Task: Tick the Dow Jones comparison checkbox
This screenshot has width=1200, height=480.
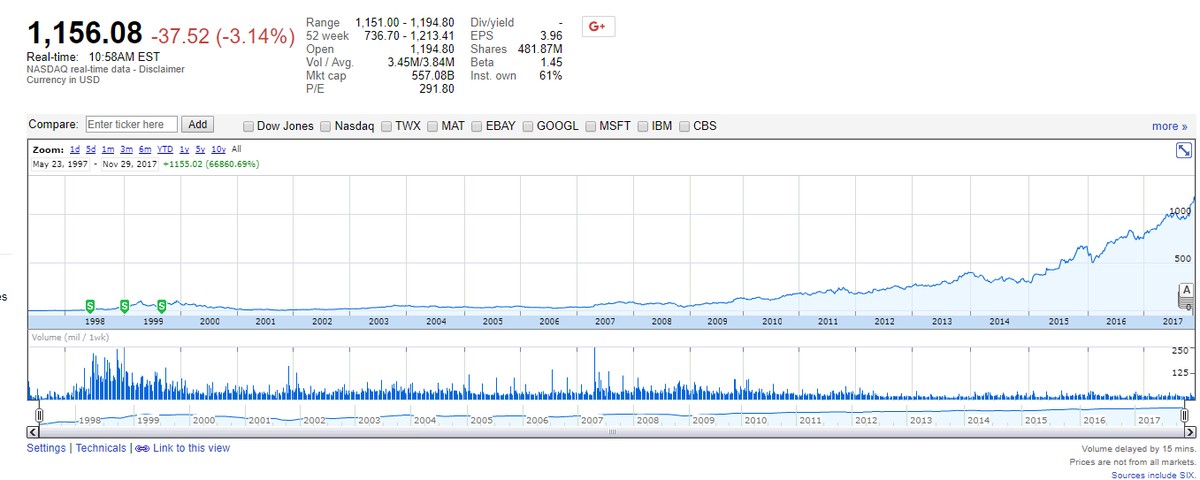Action: click(249, 126)
